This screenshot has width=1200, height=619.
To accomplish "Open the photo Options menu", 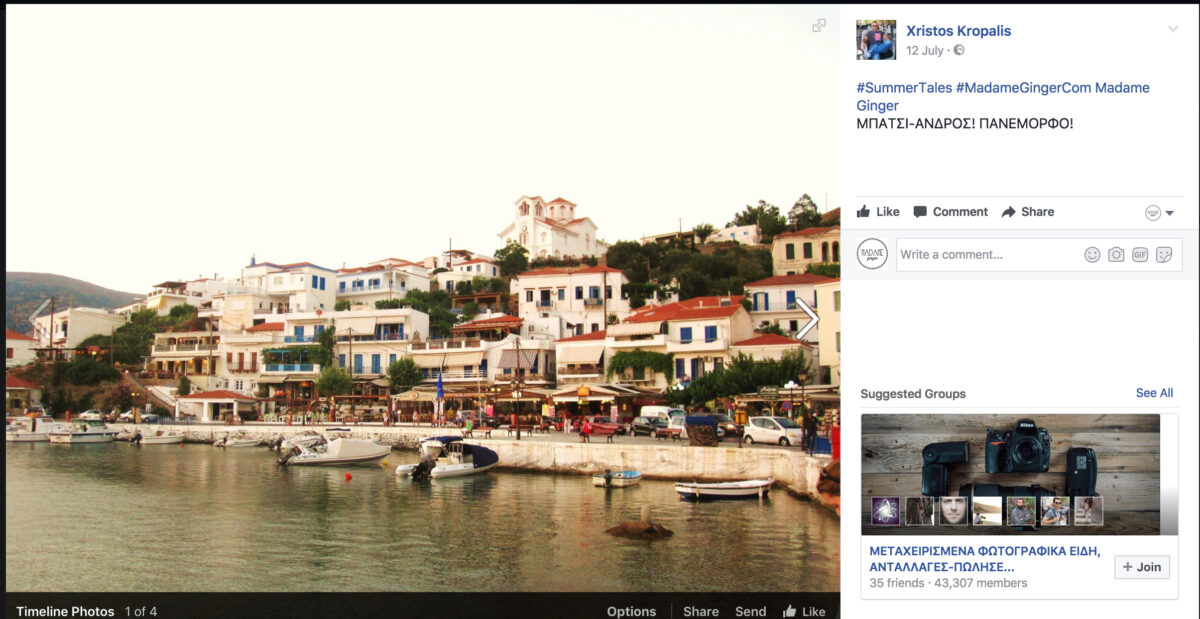I will (x=631, y=611).
